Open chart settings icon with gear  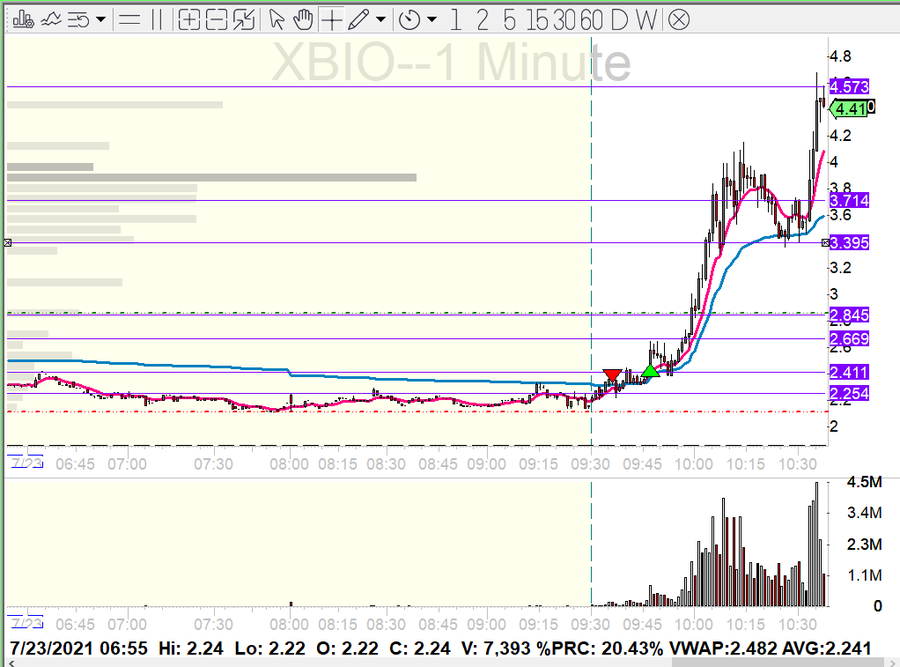pos(23,20)
